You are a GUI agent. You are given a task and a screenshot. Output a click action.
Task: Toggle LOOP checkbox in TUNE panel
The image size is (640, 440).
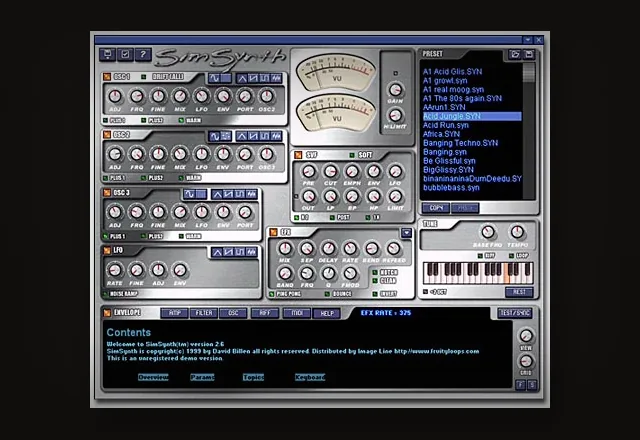click(x=511, y=256)
